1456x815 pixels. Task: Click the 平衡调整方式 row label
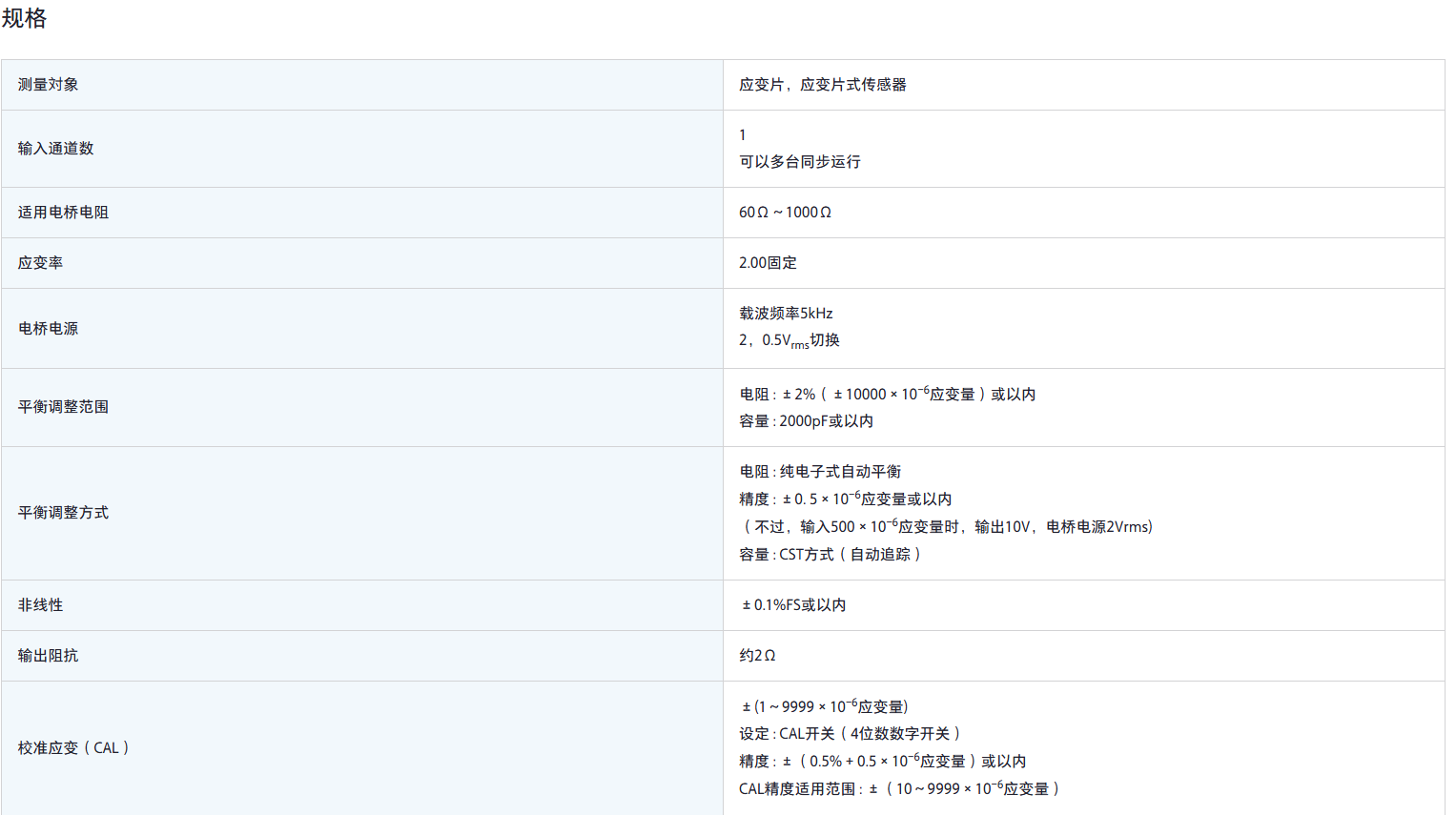(63, 513)
